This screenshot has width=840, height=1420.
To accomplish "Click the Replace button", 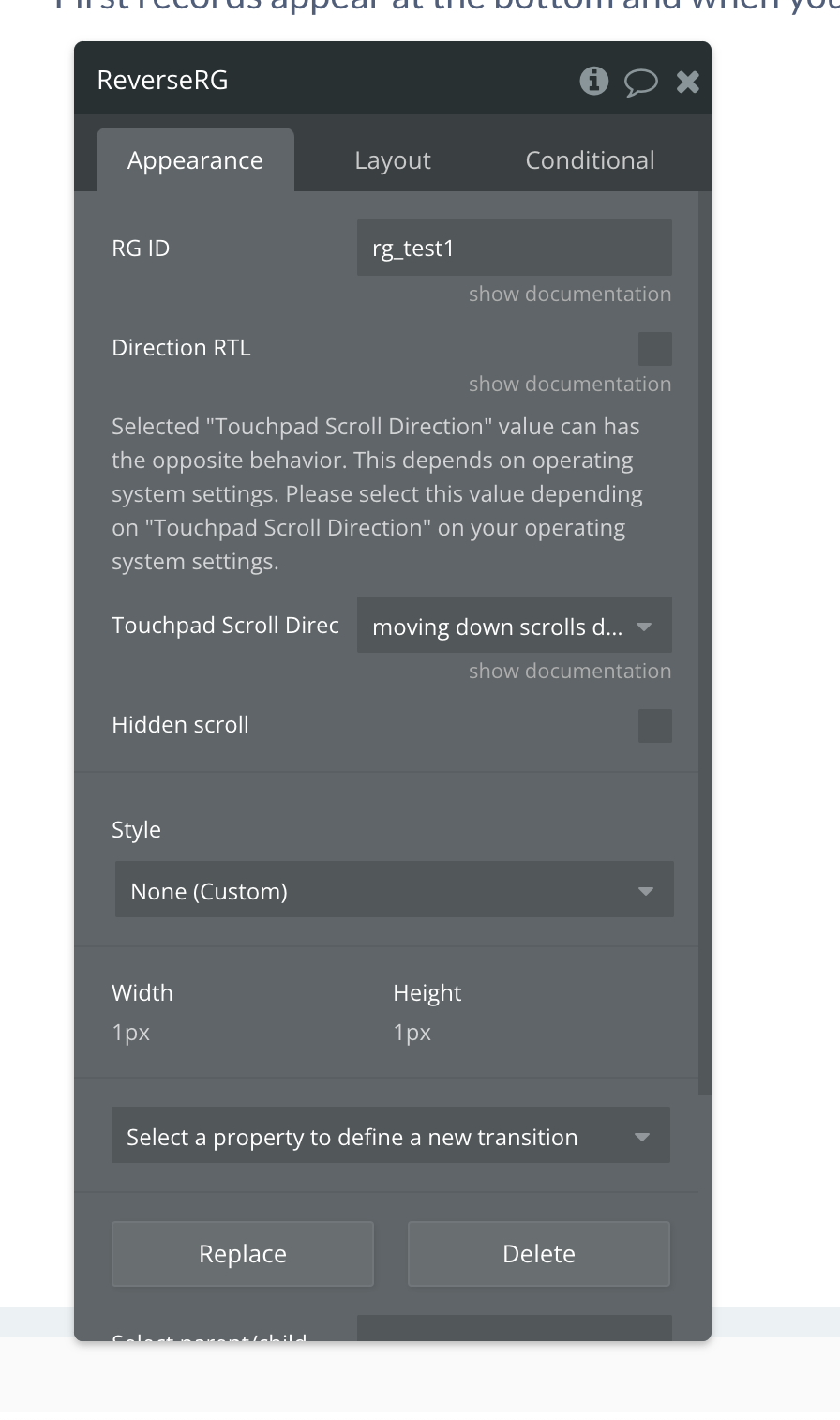I will tap(243, 1253).
